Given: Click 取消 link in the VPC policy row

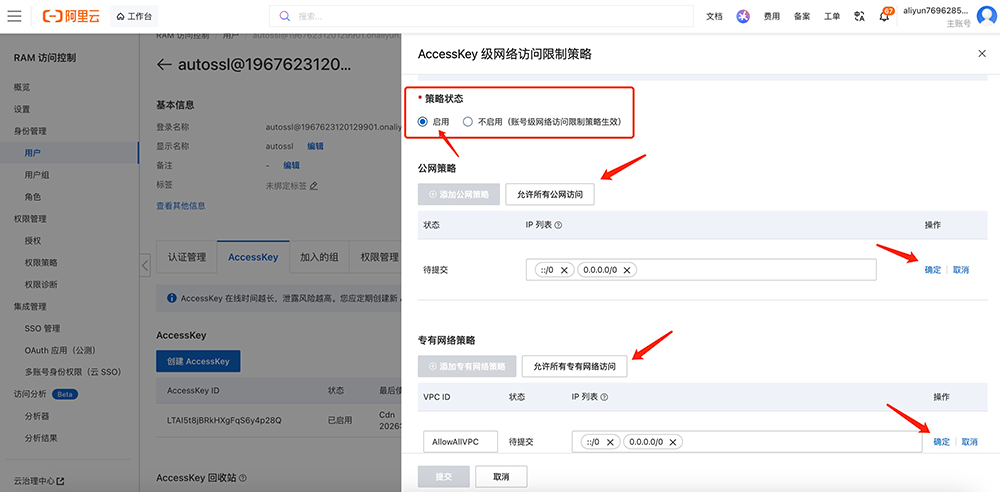Looking at the screenshot, I should 969,442.
